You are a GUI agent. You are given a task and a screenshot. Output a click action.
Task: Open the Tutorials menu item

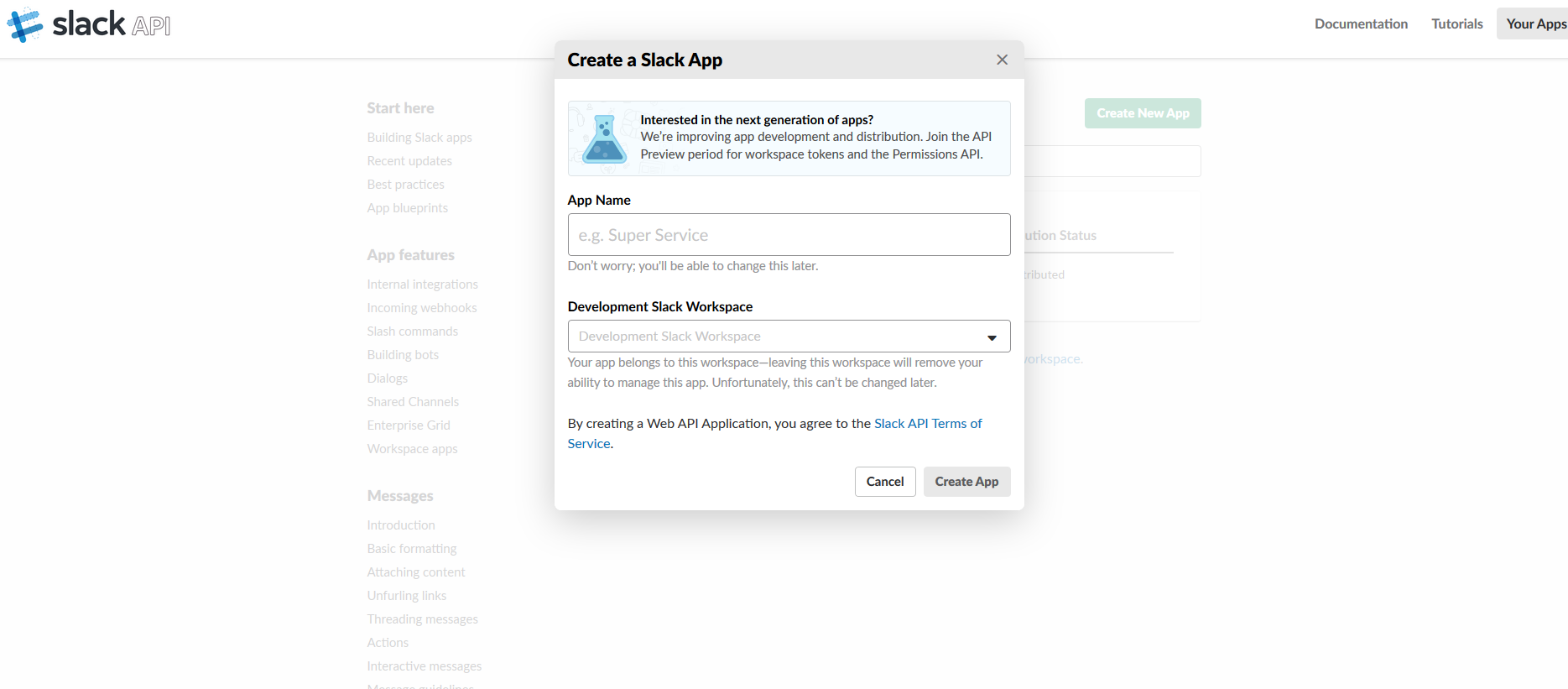coord(1457,23)
